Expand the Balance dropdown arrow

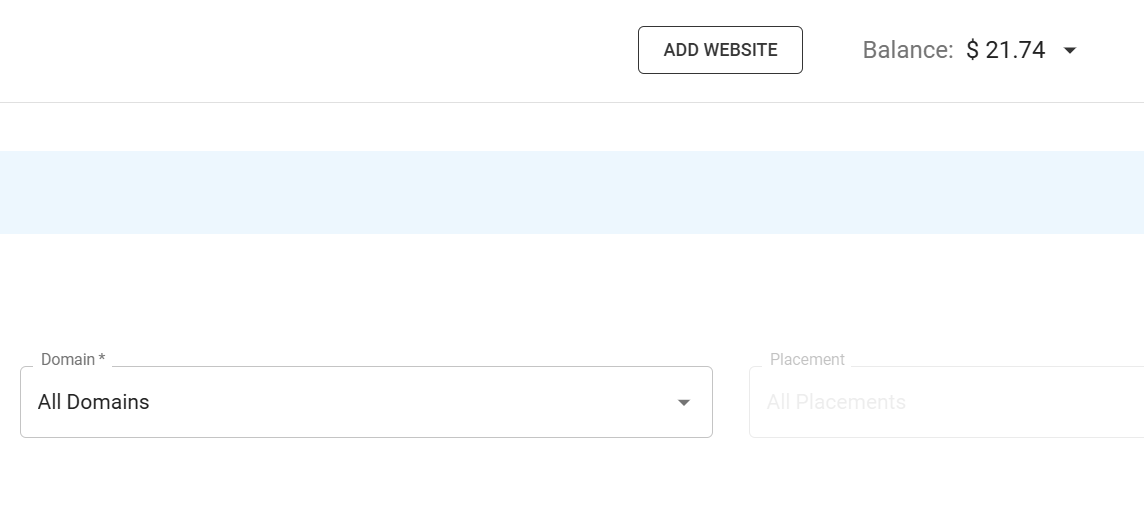click(x=1070, y=50)
